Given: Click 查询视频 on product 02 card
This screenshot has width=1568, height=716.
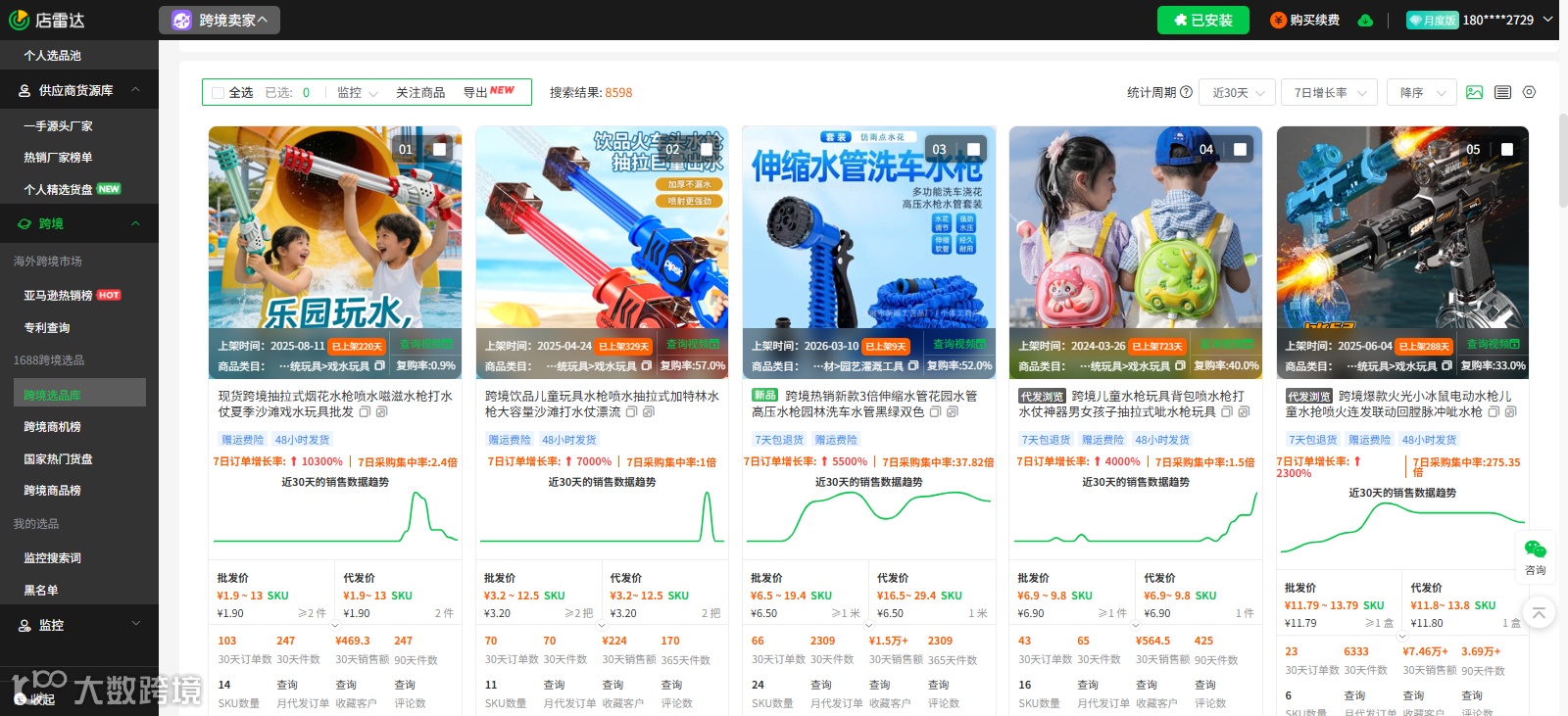Looking at the screenshot, I should pyautogui.click(x=693, y=345).
